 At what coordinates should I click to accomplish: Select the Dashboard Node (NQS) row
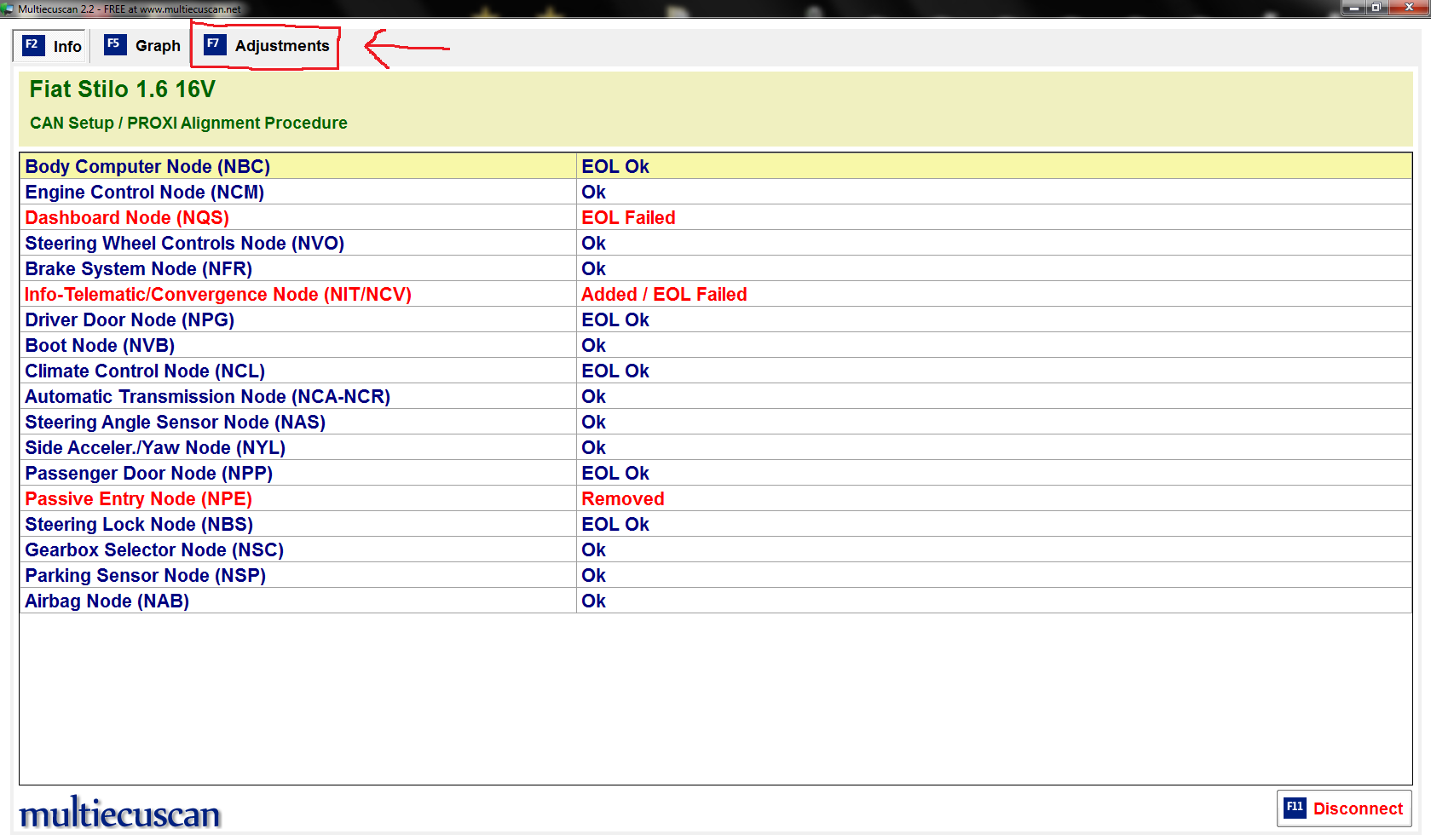127,218
